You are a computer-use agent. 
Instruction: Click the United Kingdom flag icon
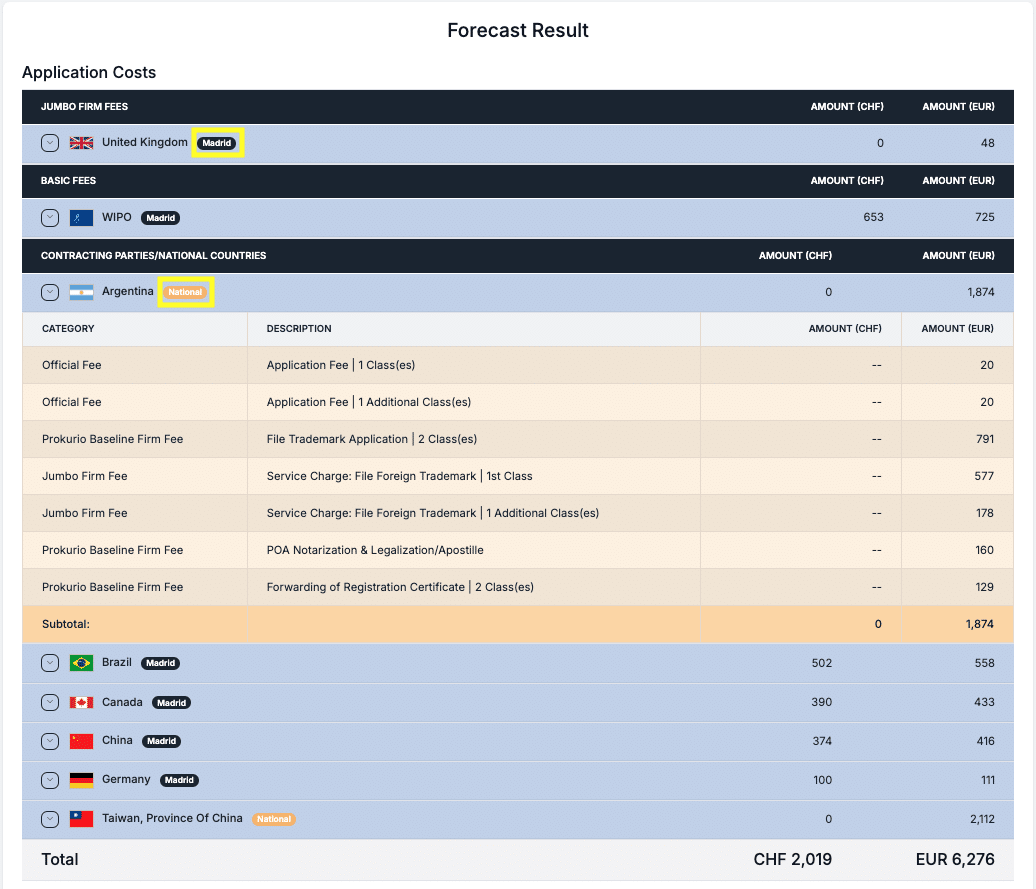point(81,143)
